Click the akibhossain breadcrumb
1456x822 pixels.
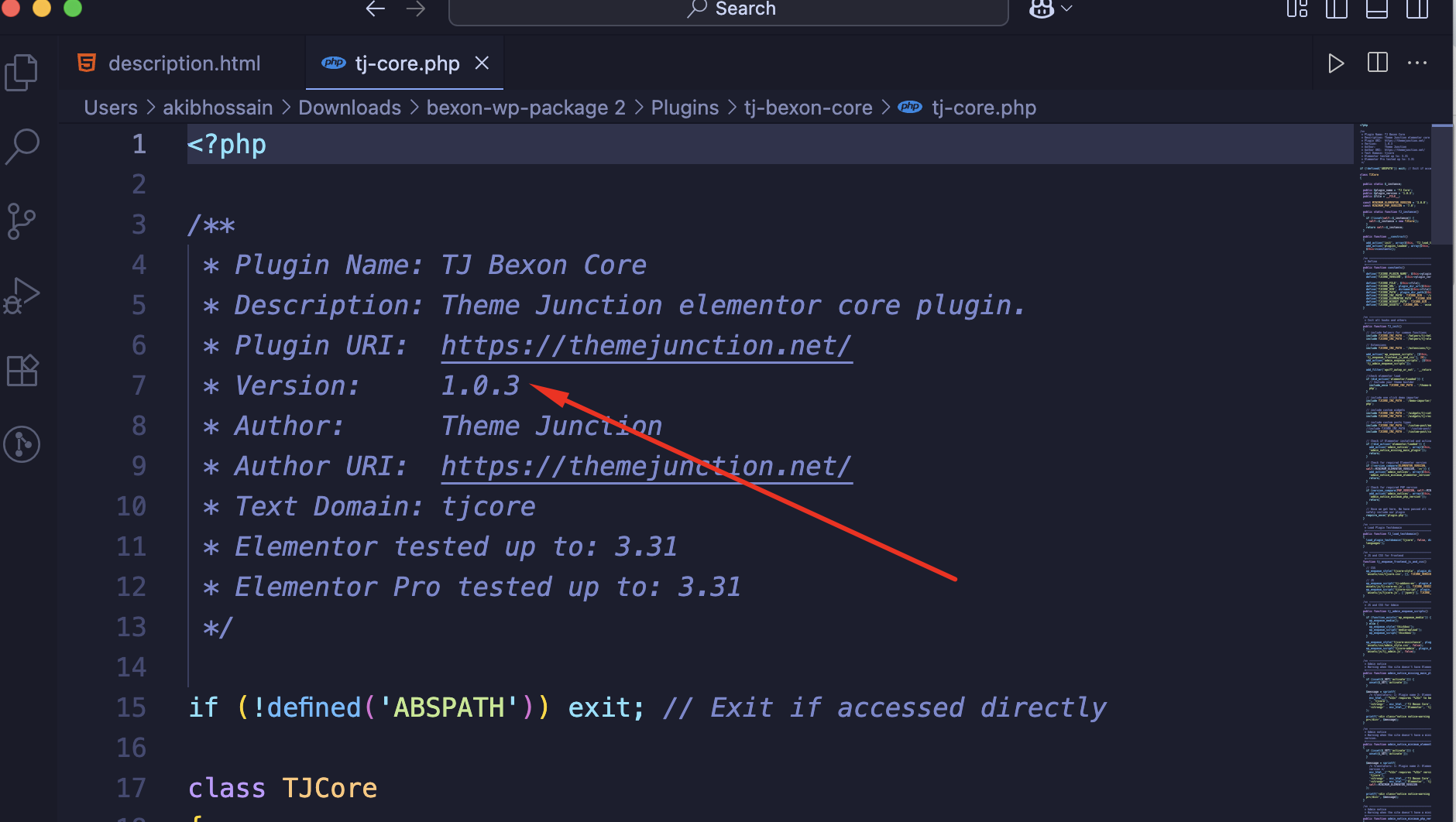pyautogui.click(x=218, y=108)
